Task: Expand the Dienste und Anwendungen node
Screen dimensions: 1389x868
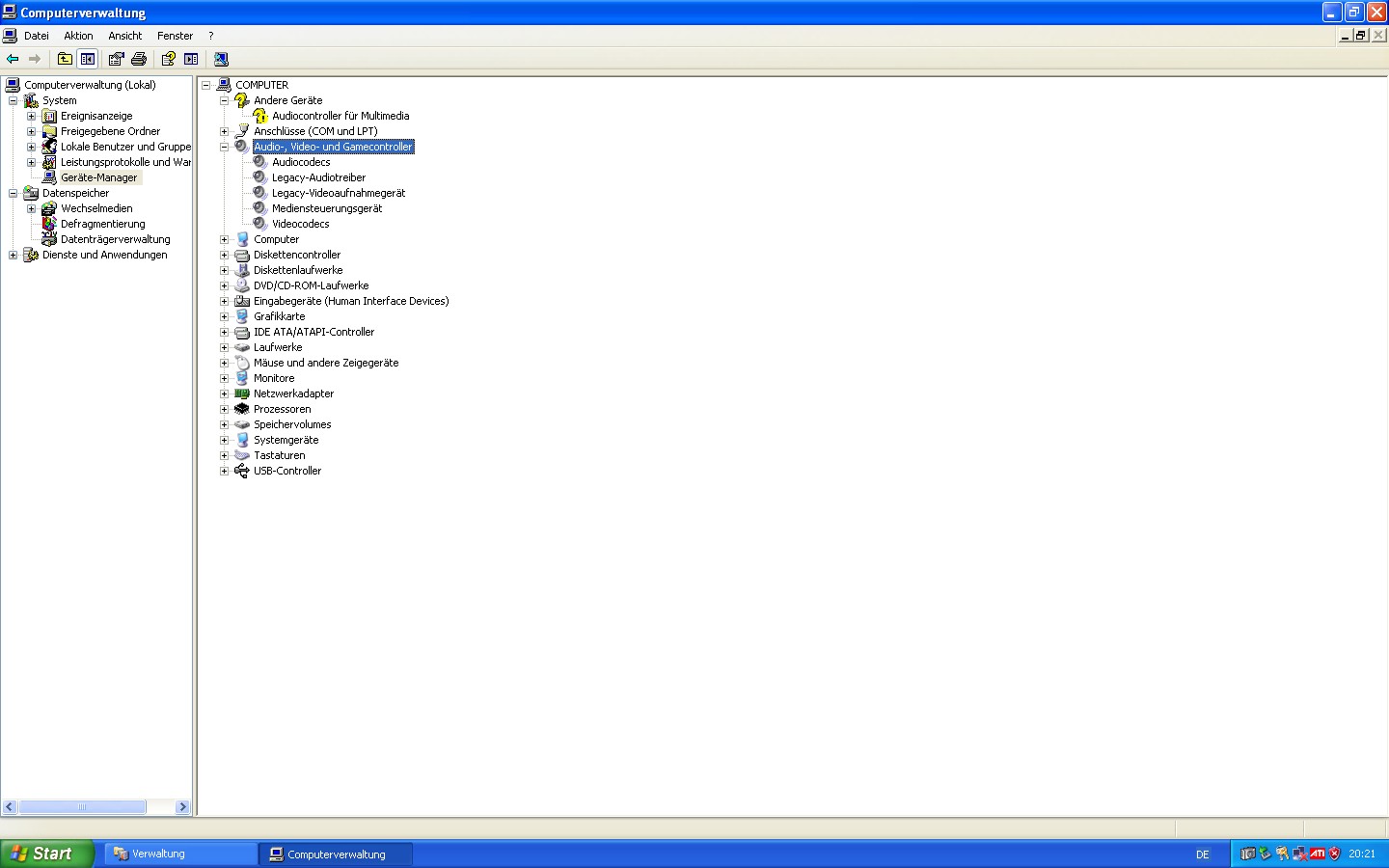Action: 13,255
